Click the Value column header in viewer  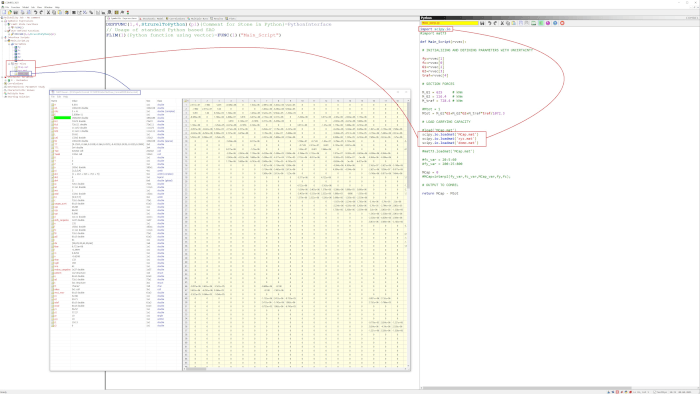(x=75, y=101)
